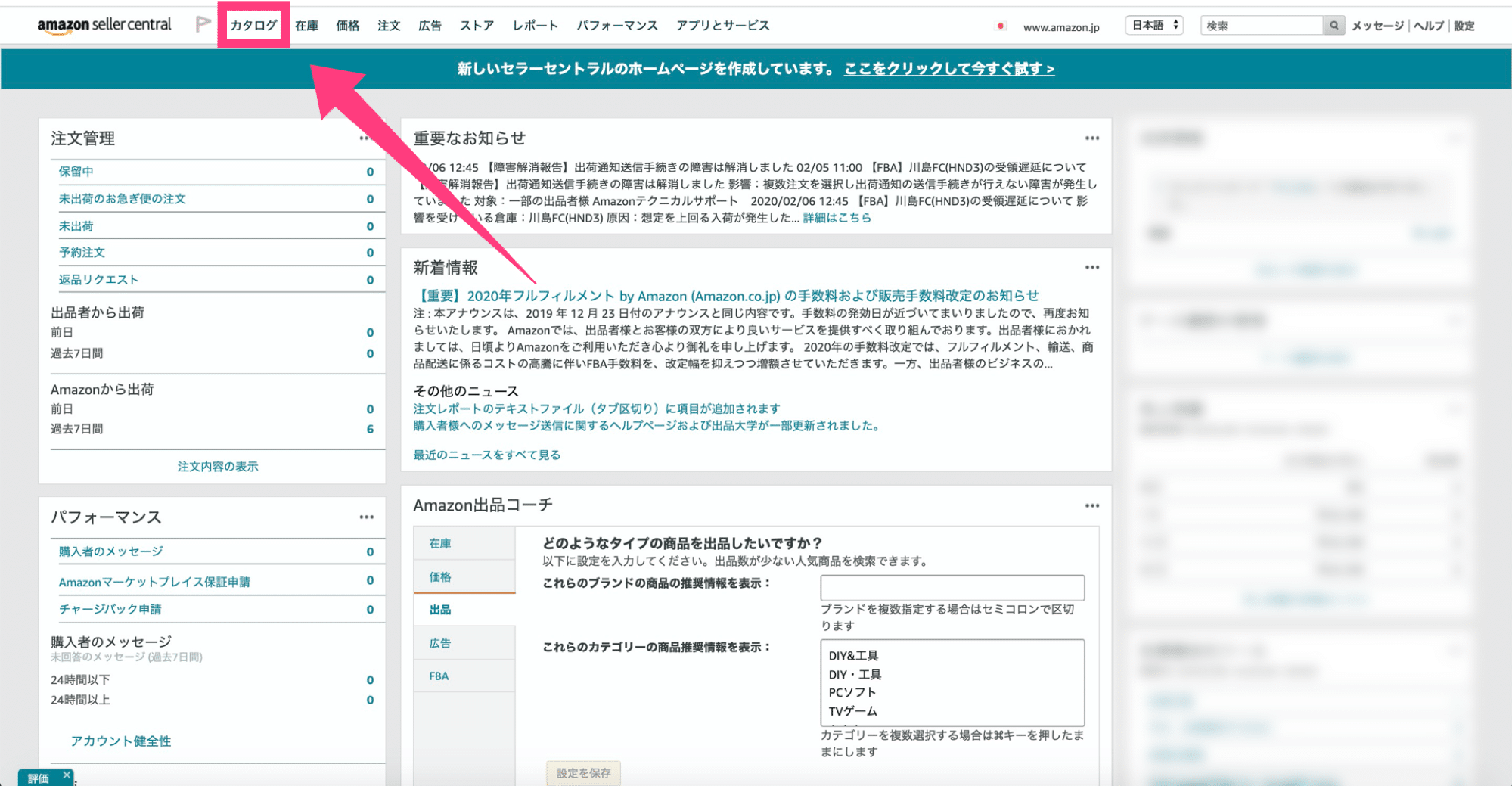Select the 在庫 tab in 出品コーチ
Image resolution: width=1512 pixels, height=786 pixels.
pos(464,543)
